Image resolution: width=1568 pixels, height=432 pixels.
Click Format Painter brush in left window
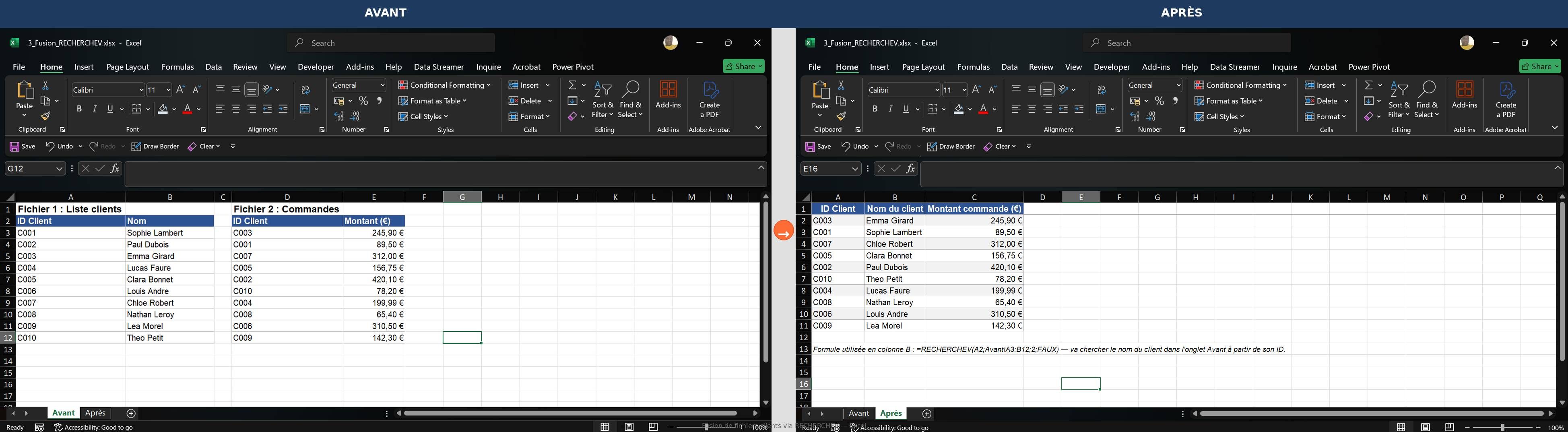click(45, 116)
